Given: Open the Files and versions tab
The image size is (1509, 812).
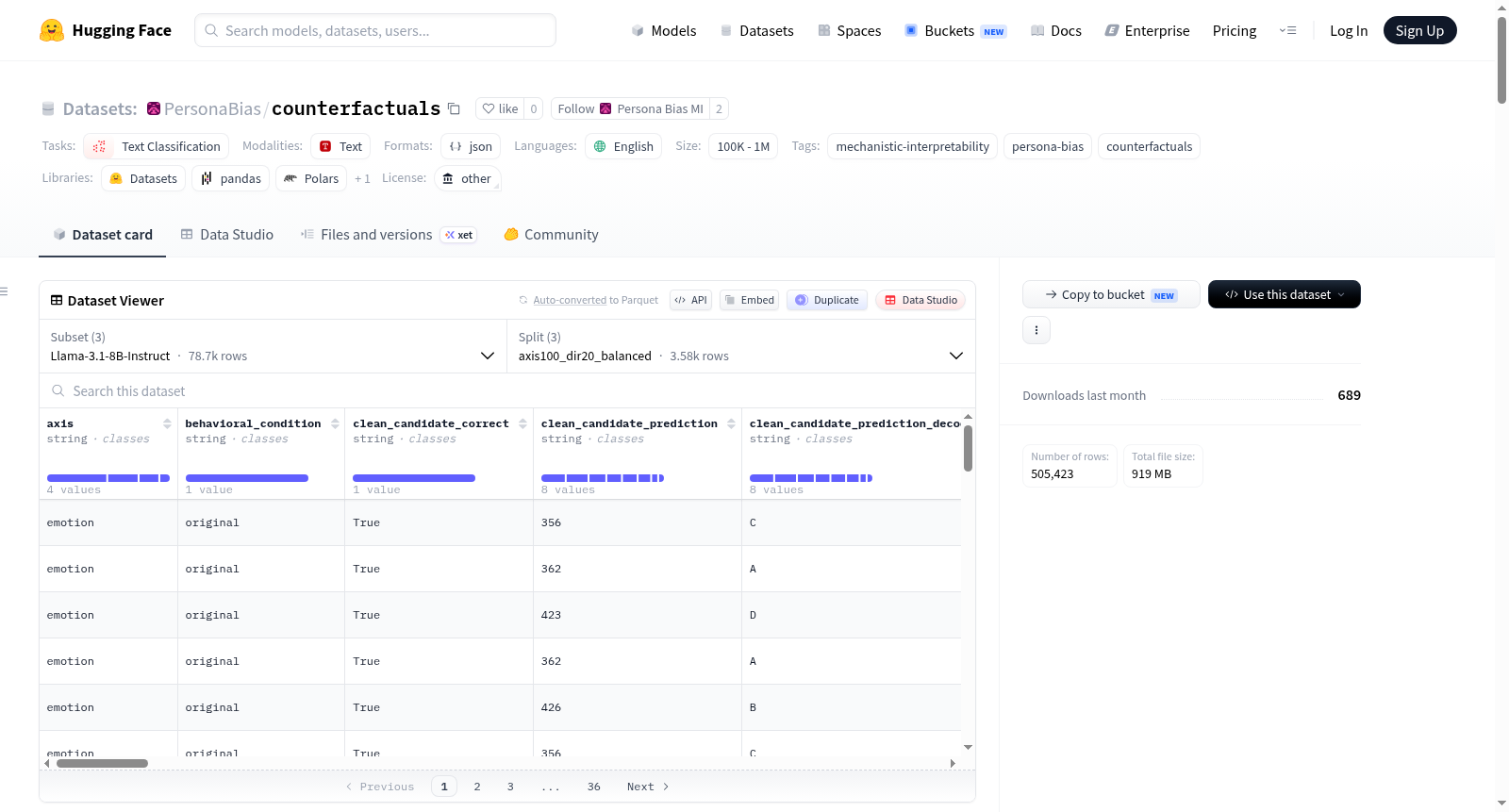Looking at the screenshot, I should click(x=388, y=235).
